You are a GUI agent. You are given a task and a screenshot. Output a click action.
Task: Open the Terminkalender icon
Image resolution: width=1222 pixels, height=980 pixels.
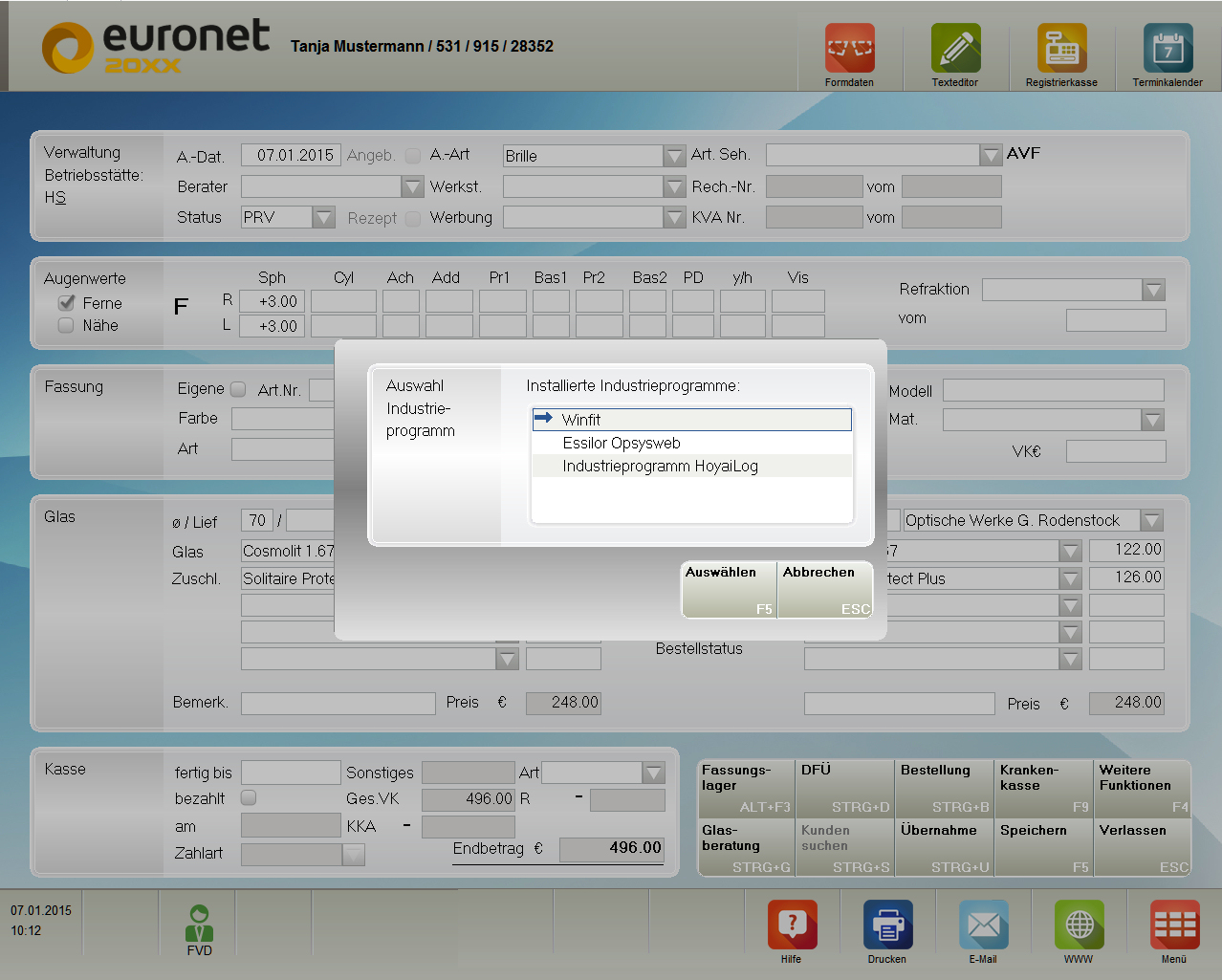(1167, 49)
